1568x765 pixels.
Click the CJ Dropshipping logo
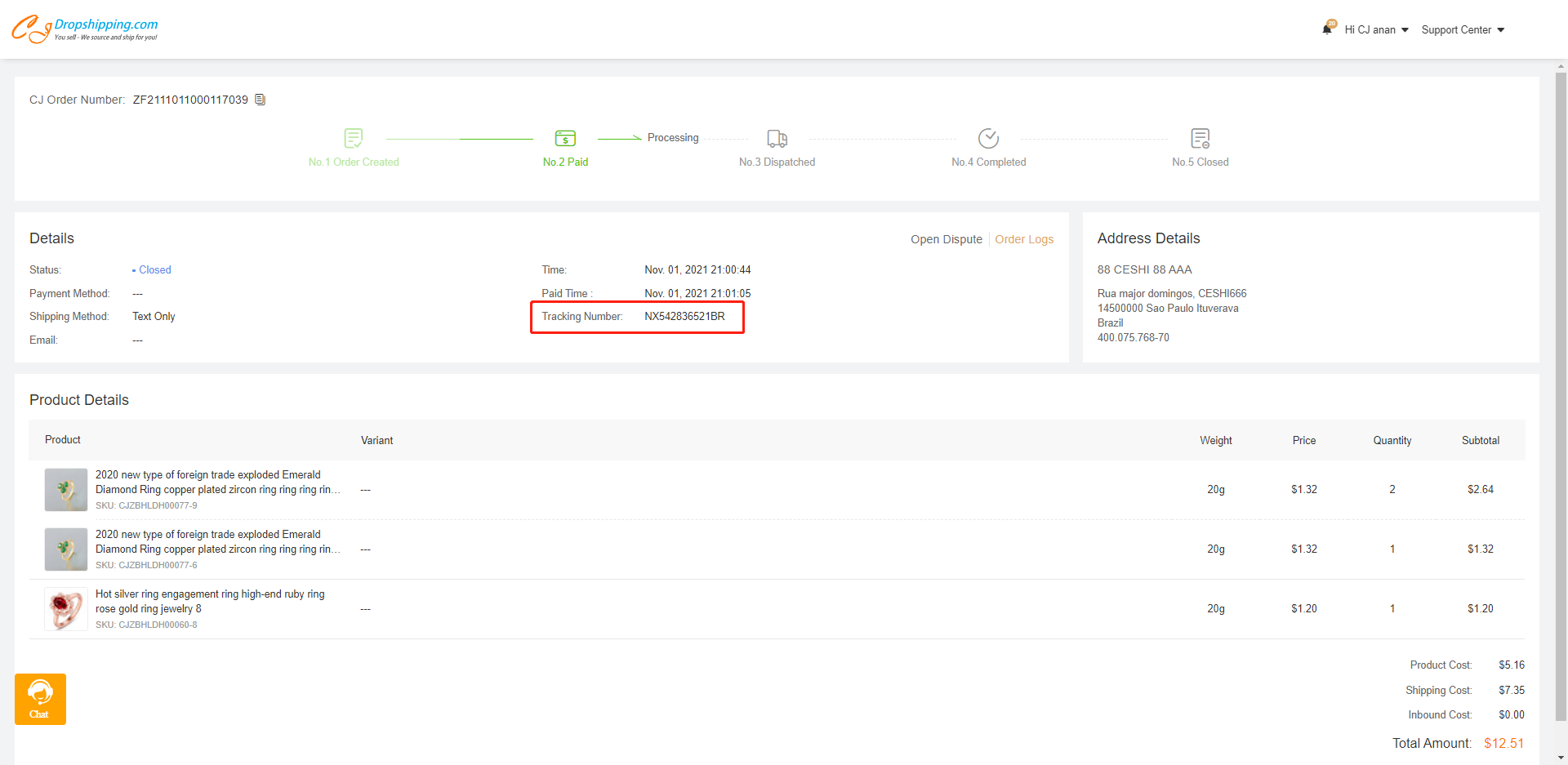point(84,29)
